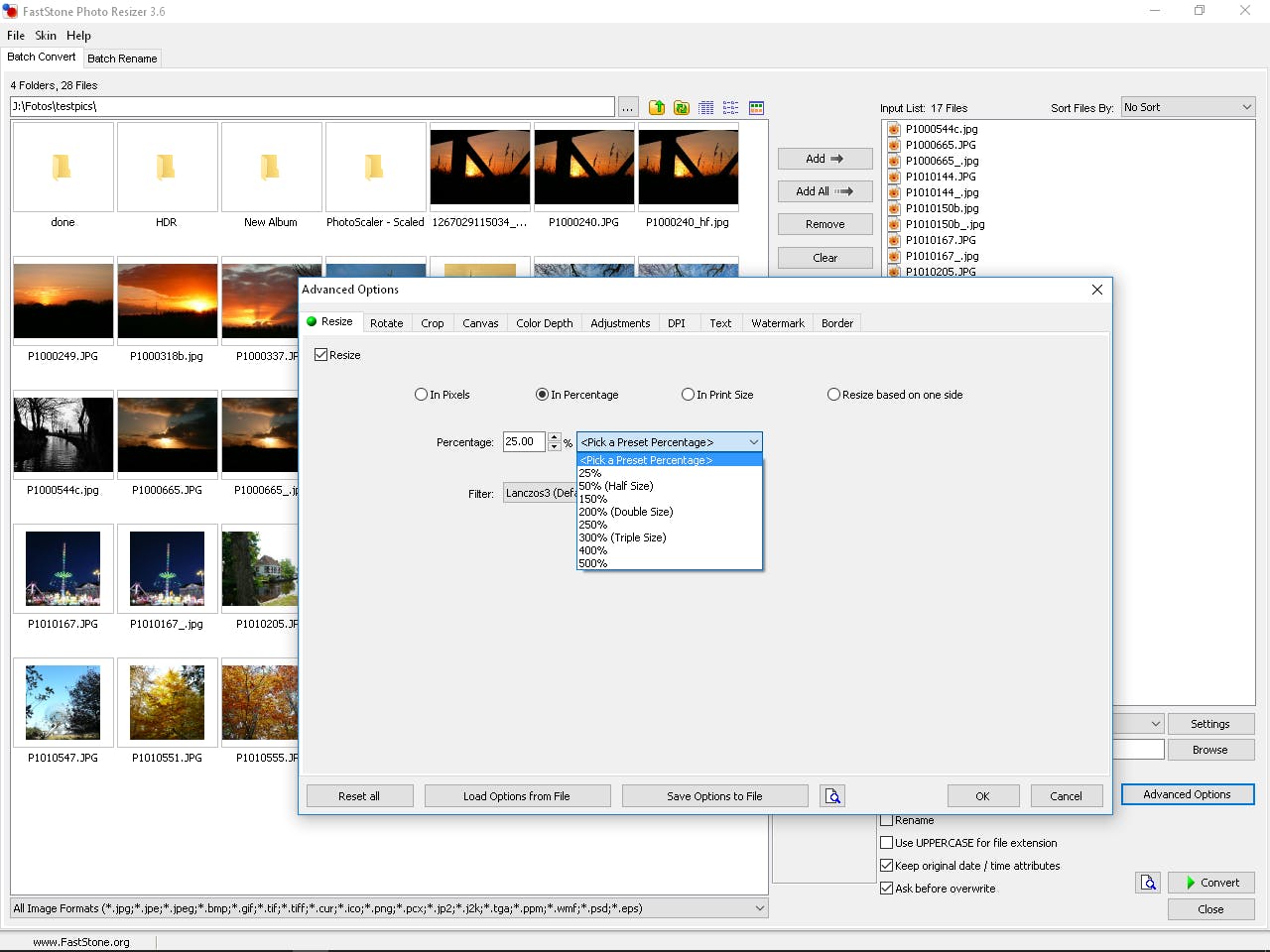Open the HDR folder icon
The width and height of the screenshot is (1270, 952).
pos(167,167)
